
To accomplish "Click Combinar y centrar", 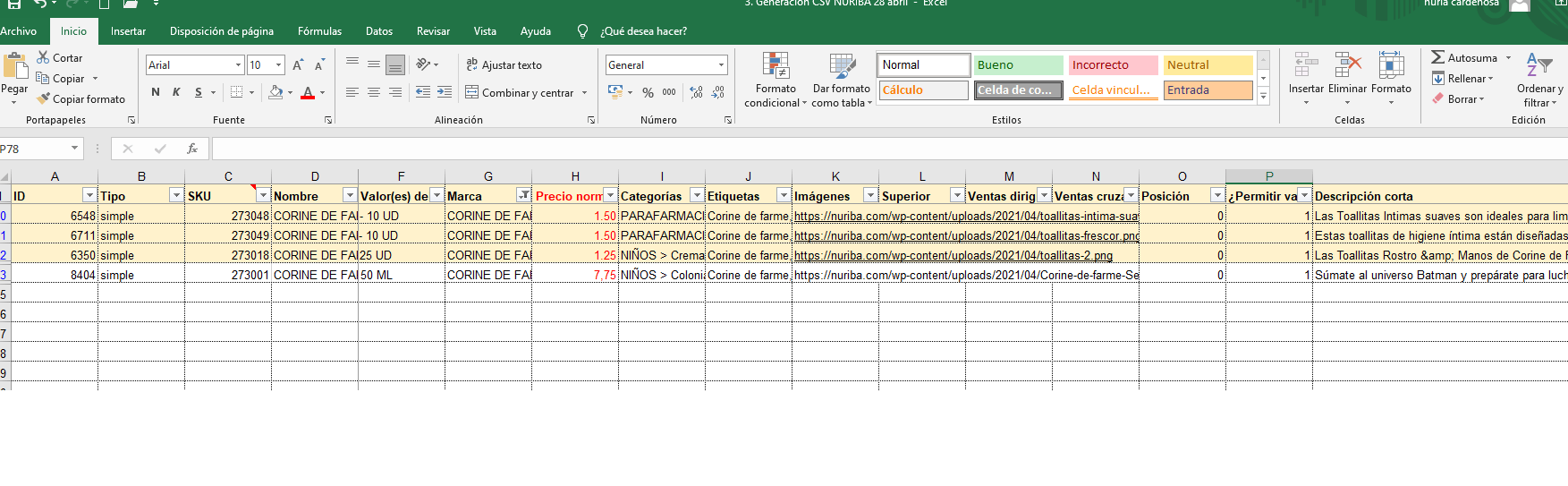I will 520,92.
